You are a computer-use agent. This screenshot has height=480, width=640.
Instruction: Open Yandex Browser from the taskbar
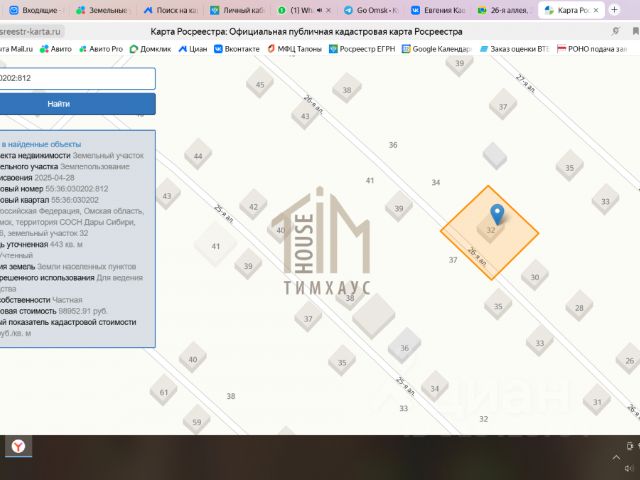tap(18, 447)
